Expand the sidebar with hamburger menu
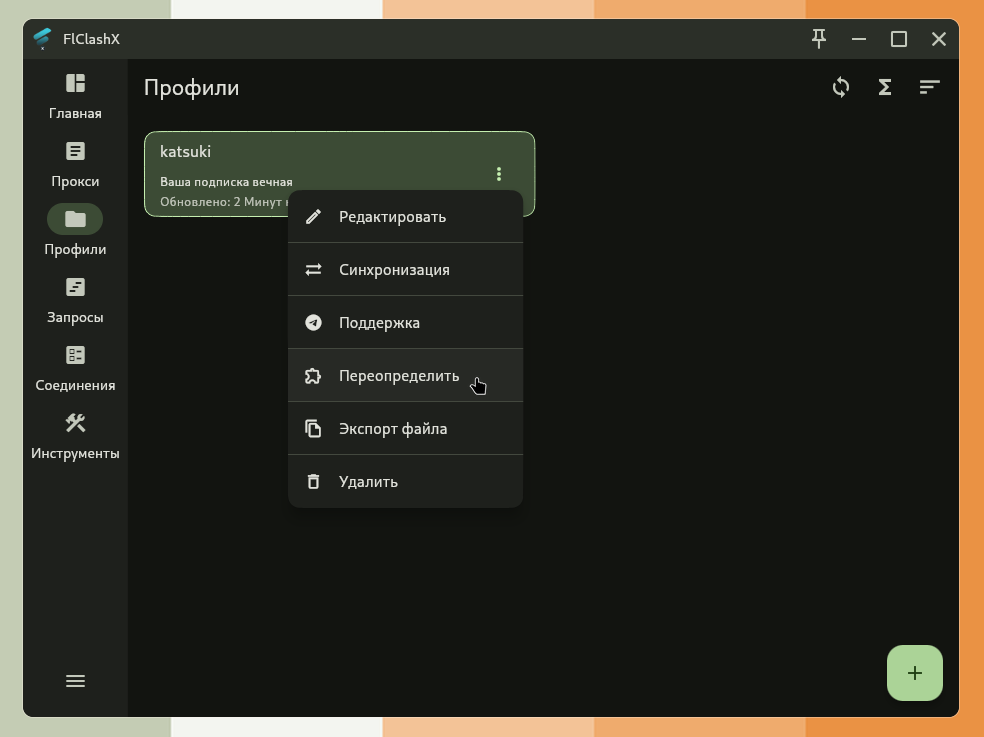The image size is (984, 737). coord(75,681)
